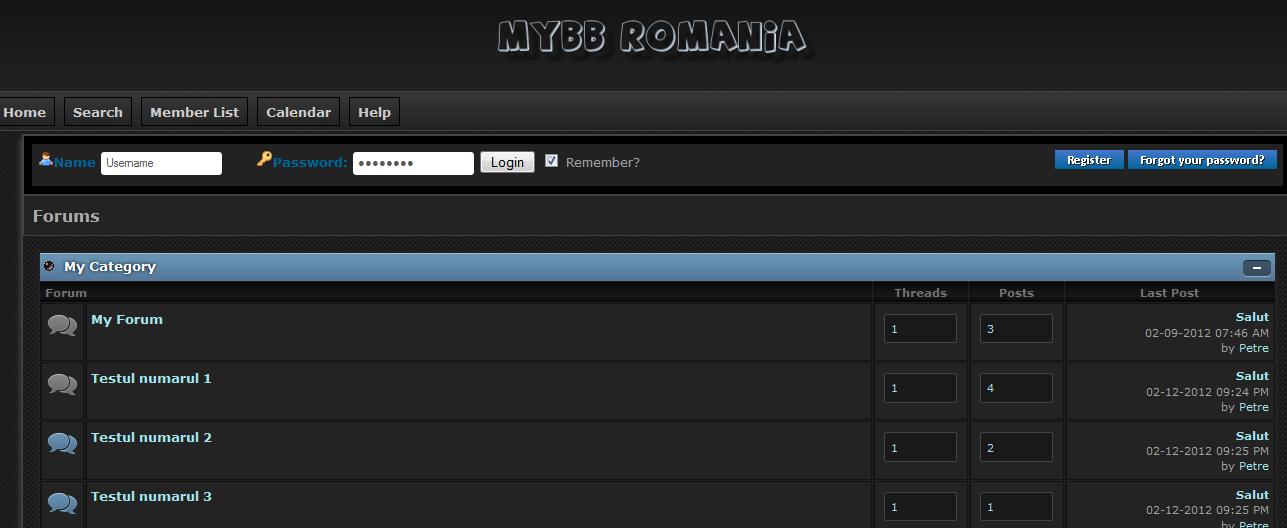Open the Testul numarul 2 forum
The height and width of the screenshot is (528, 1287).
(x=151, y=437)
